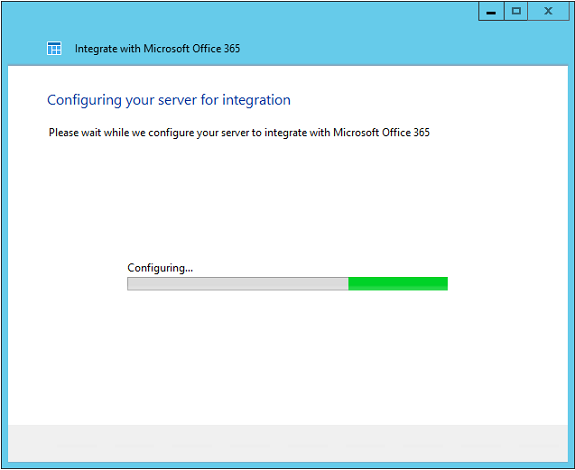This screenshot has height=470, width=575.
Task: Click where the green and gray progress segments meet
Action: 348,284
